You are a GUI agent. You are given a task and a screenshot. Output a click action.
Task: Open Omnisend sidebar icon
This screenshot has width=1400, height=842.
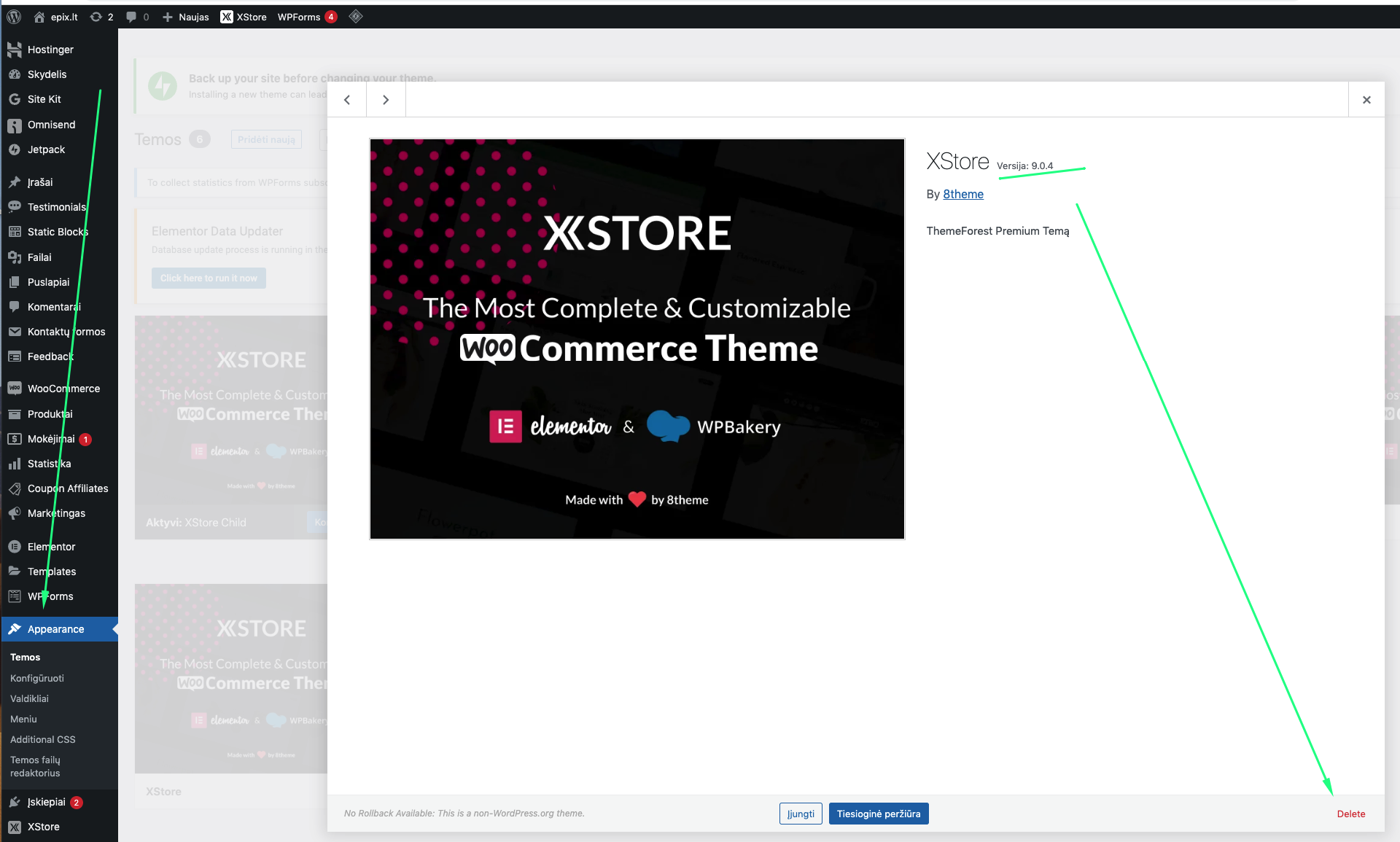tap(15, 125)
